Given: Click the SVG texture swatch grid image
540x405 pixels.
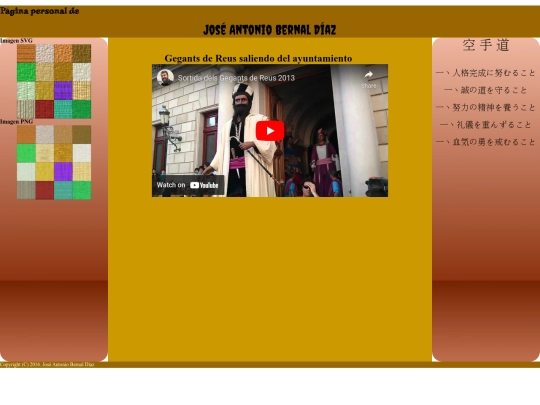Looking at the screenshot, I should coord(54,81).
